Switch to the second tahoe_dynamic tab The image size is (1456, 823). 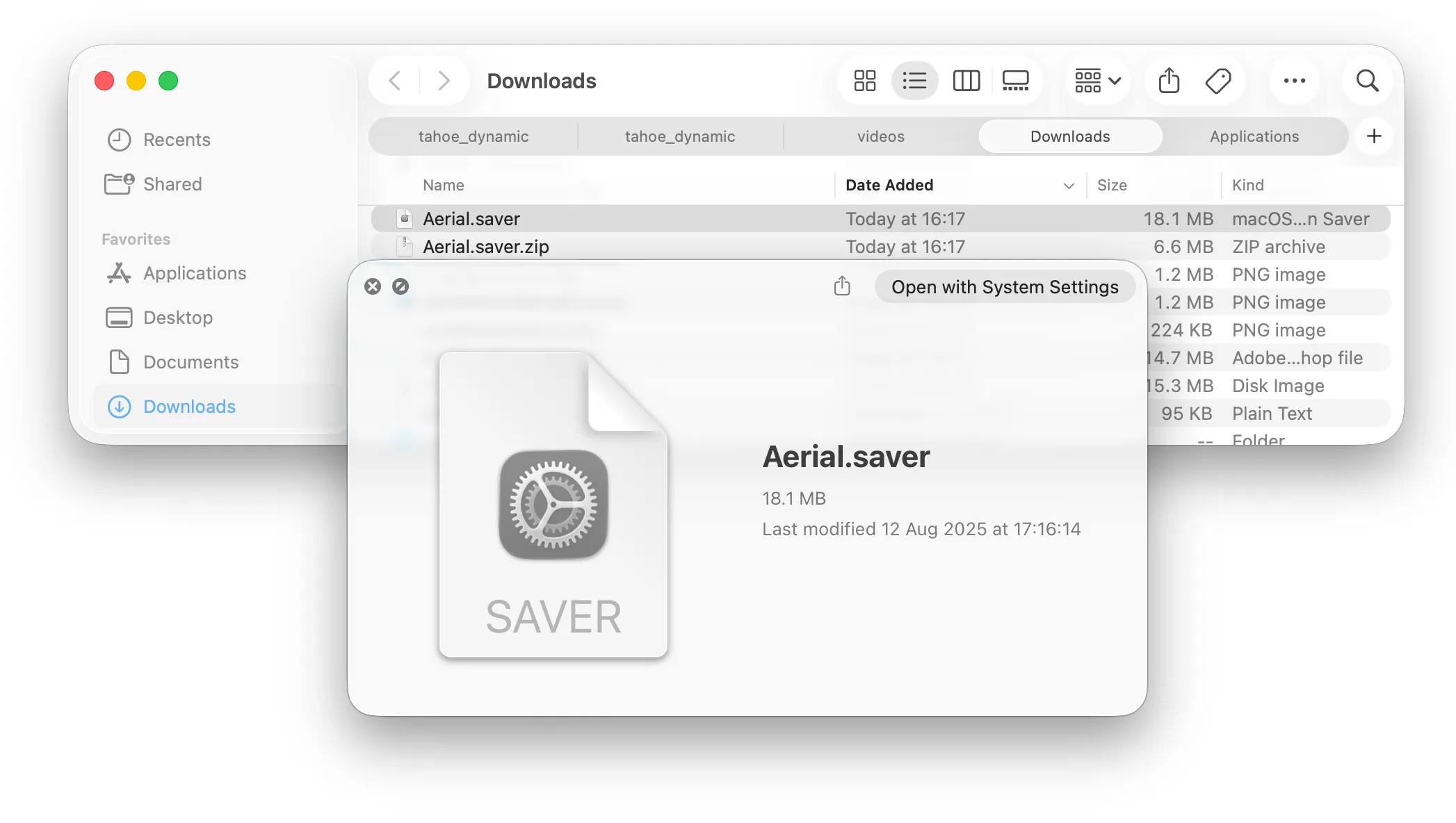coord(680,136)
